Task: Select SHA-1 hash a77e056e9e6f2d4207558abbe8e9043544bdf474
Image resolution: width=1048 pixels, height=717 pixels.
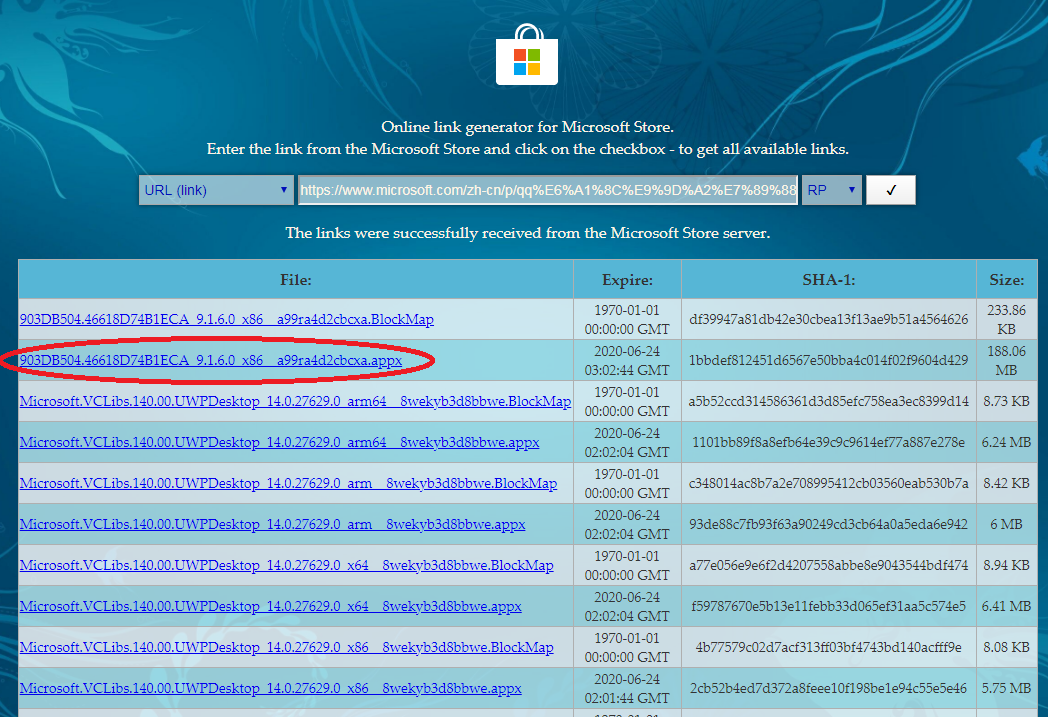Action: pos(829,565)
